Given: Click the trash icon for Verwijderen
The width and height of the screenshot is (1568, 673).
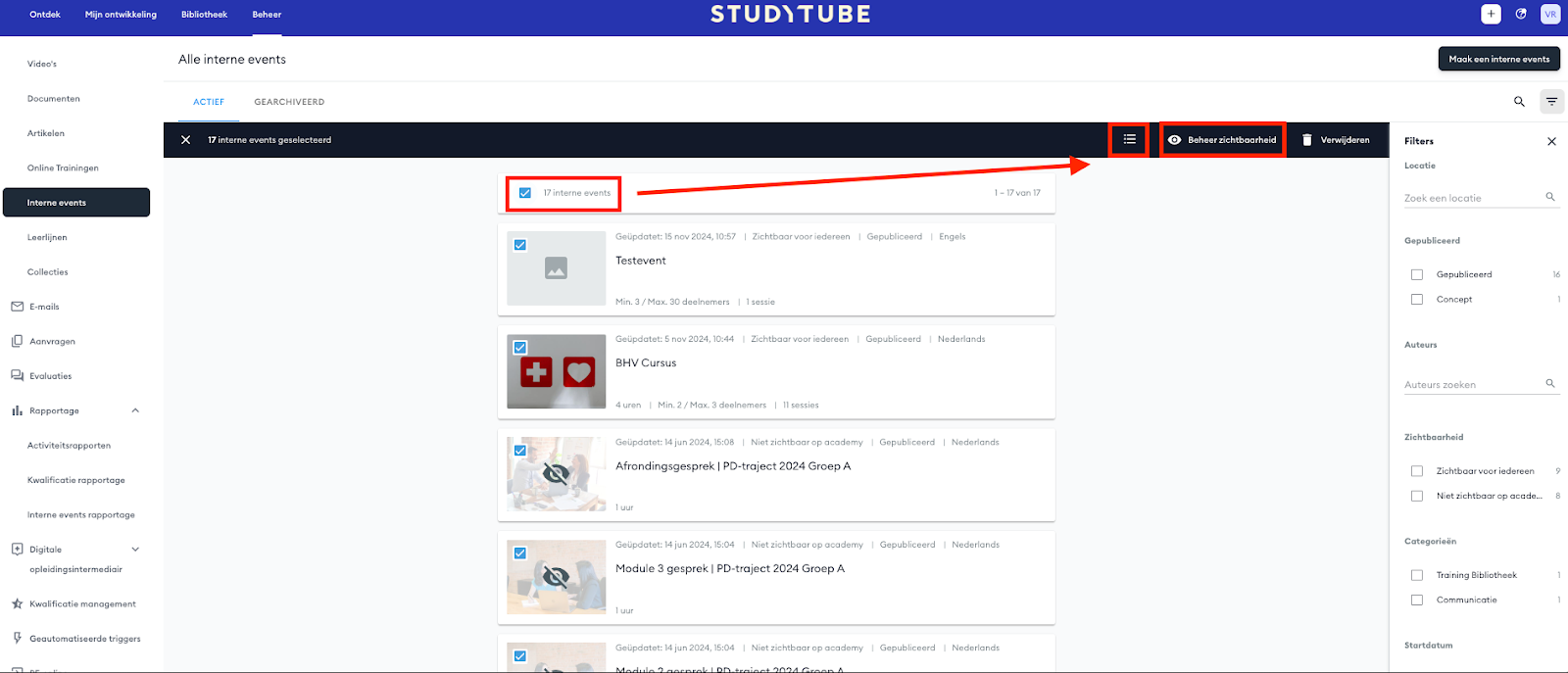Looking at the screenshot, I should [1306, 140].
